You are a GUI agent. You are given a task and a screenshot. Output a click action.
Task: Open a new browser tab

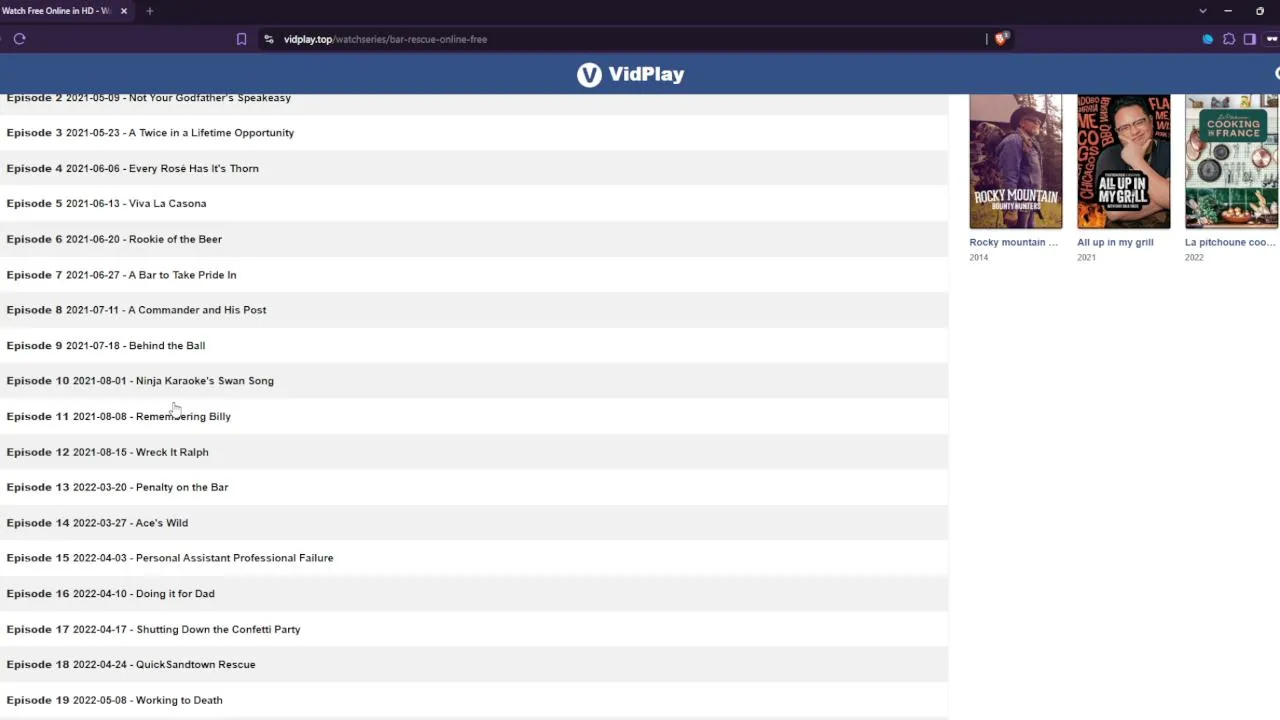click(x=149, y=11)
